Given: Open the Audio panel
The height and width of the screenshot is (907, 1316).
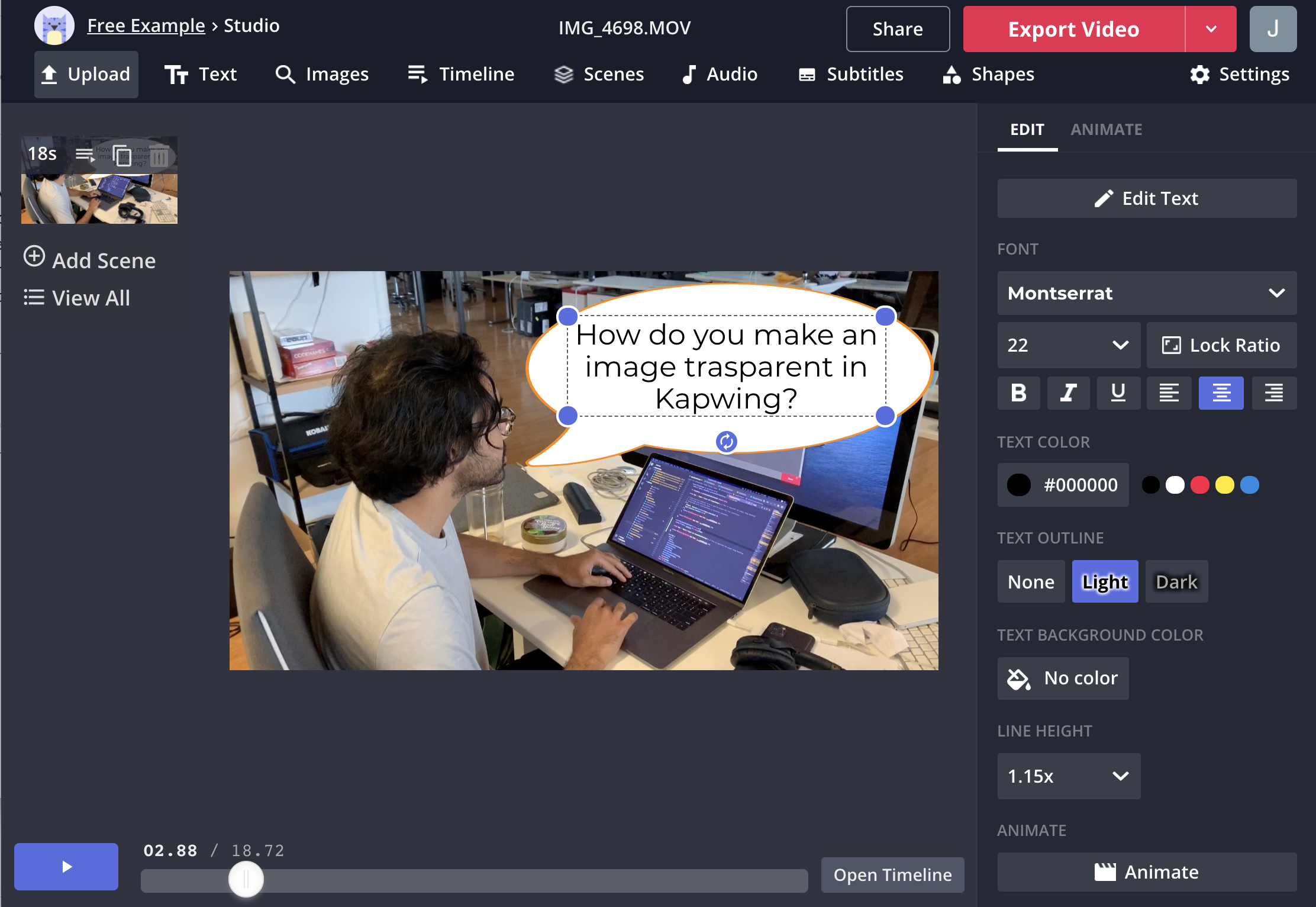Looking at the screenshot, I should [718, 73].
